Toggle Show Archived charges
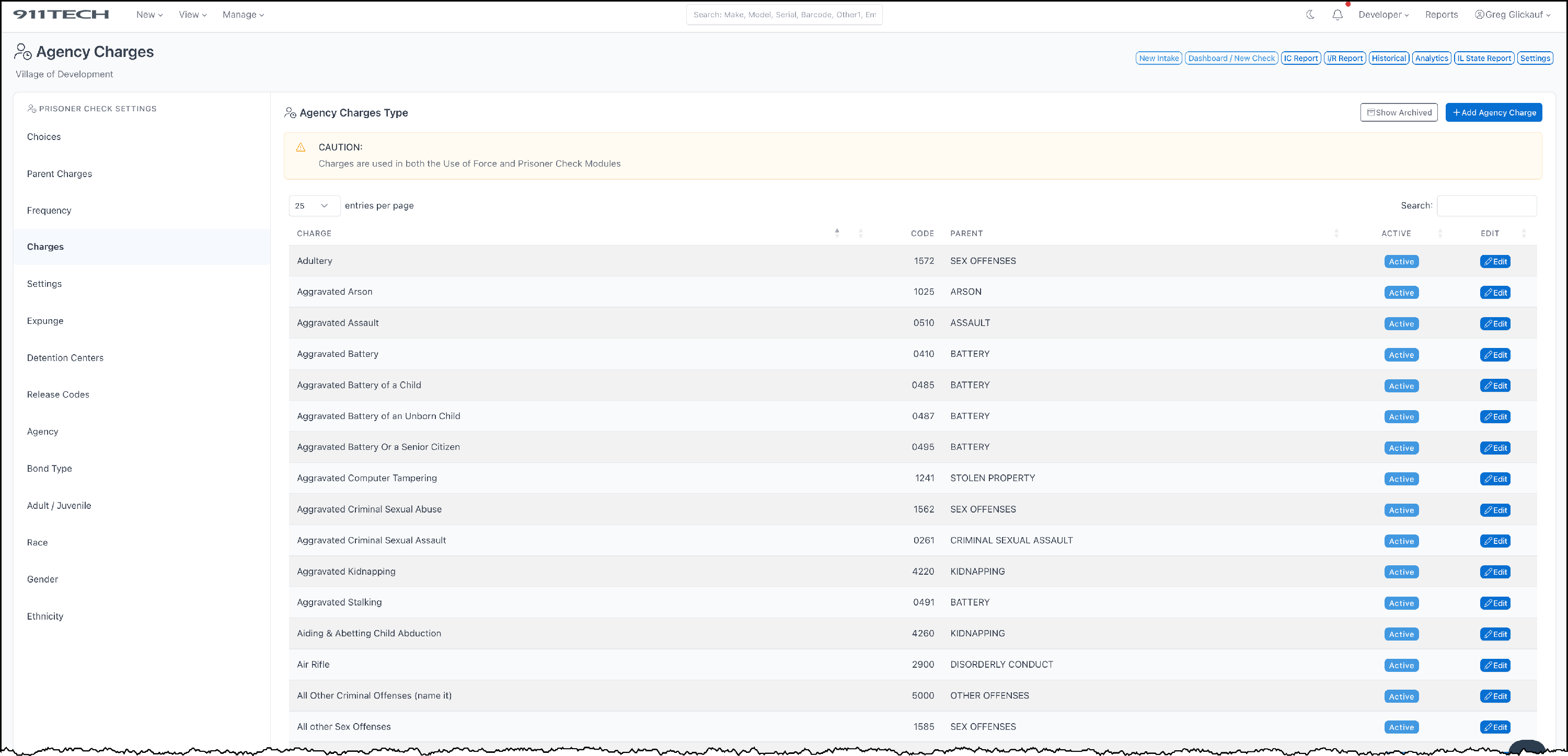The height and width of the screenshot is (756, 1568). 1398,113
